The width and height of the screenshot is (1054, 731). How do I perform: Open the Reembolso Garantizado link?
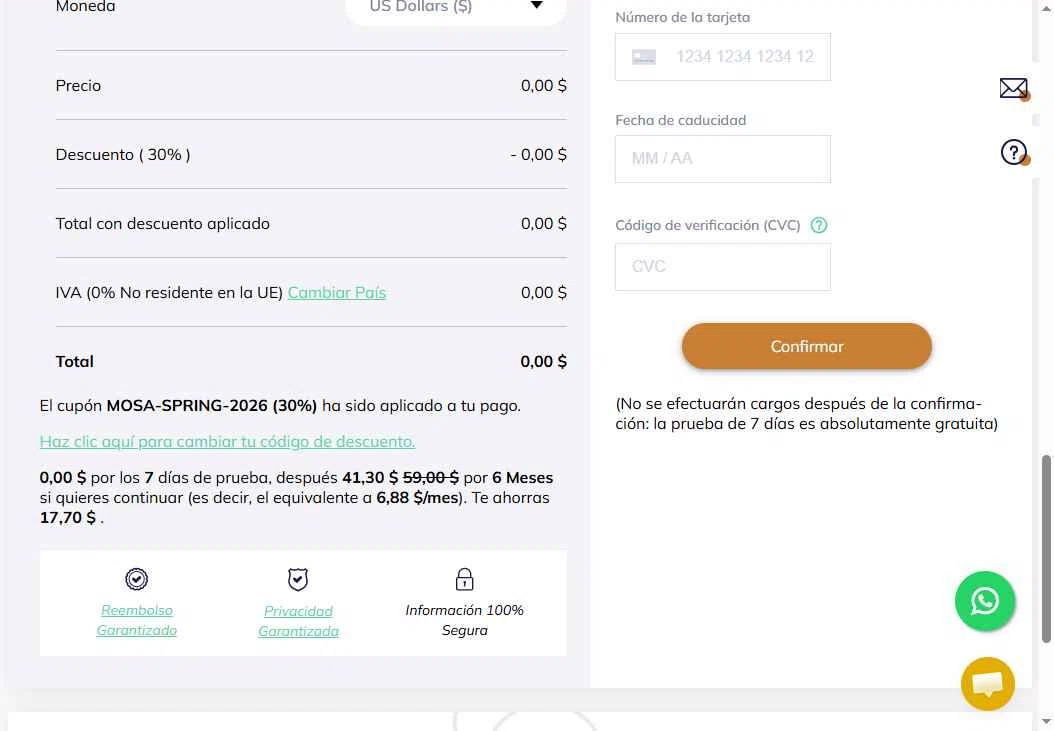coord(136,620)
